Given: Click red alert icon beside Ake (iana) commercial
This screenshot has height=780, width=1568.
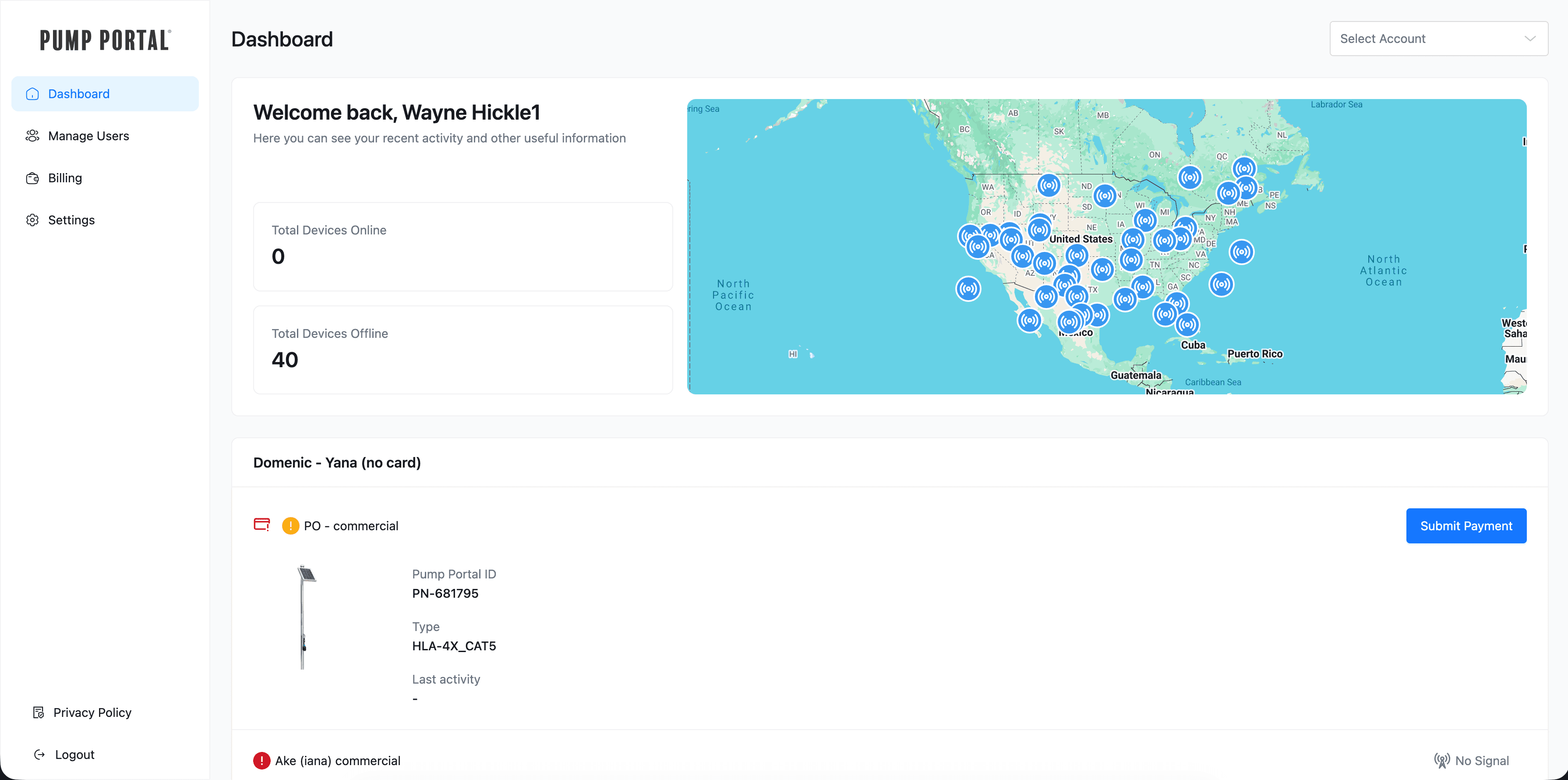Looking at the screenshot, I should [x=262, y=761].
